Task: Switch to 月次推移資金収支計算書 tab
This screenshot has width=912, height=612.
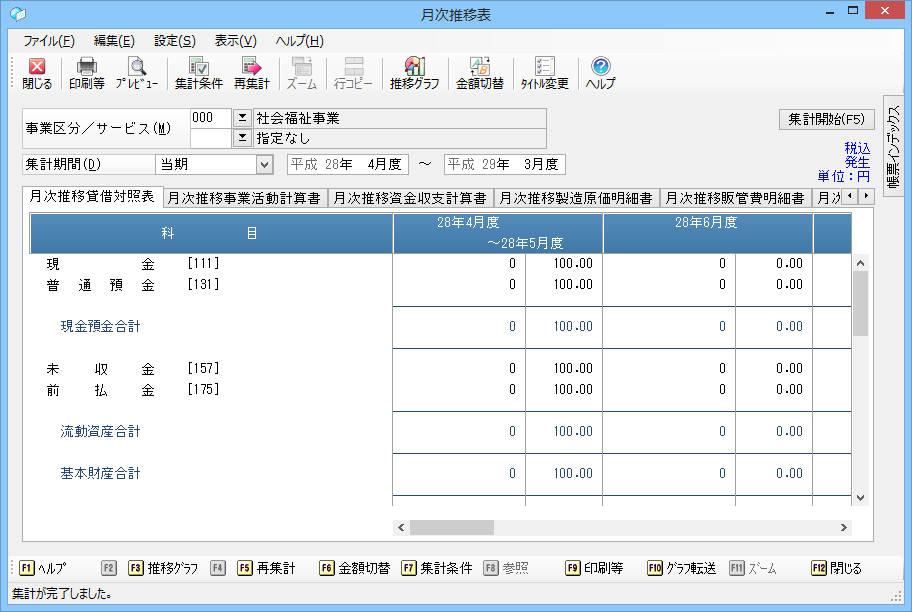Action: 410,198
